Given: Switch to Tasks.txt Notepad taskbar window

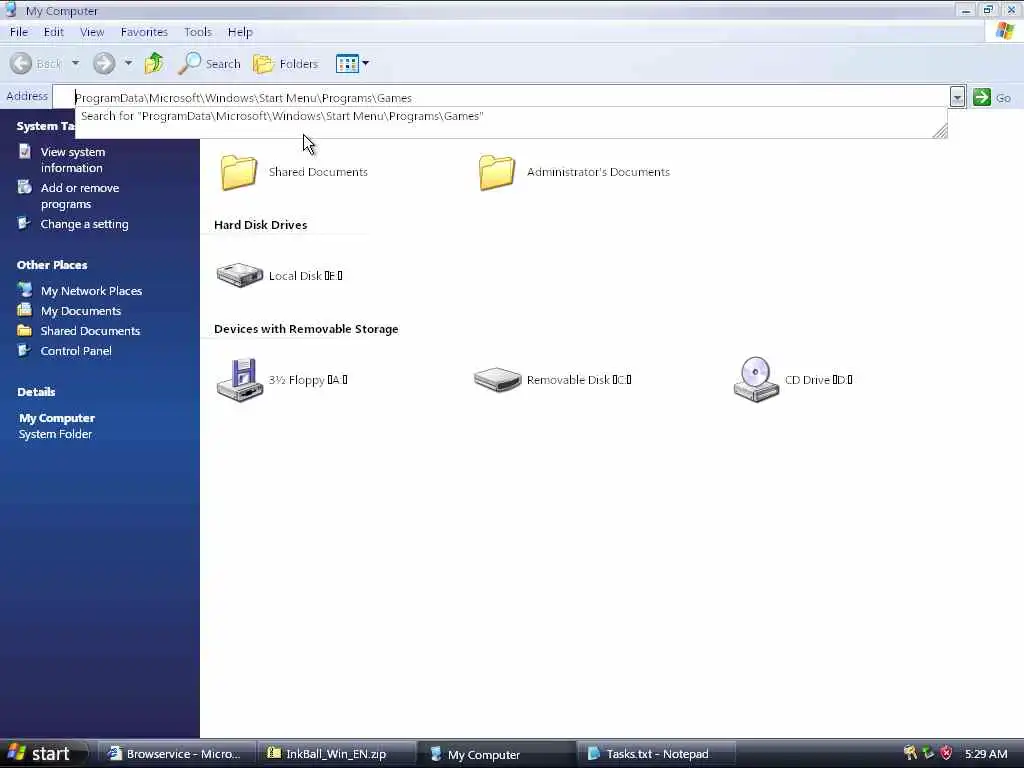Looking at the screenshot, I should pyautogui.click(x=655, y=754).
